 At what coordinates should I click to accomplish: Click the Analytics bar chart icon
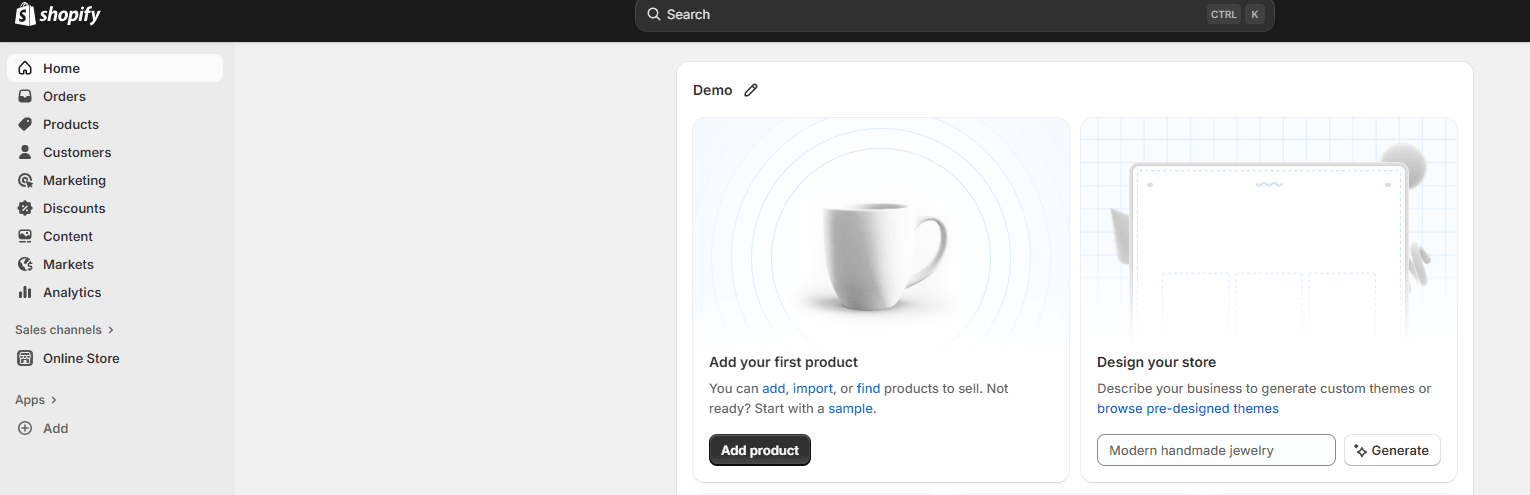coord(25,292)
